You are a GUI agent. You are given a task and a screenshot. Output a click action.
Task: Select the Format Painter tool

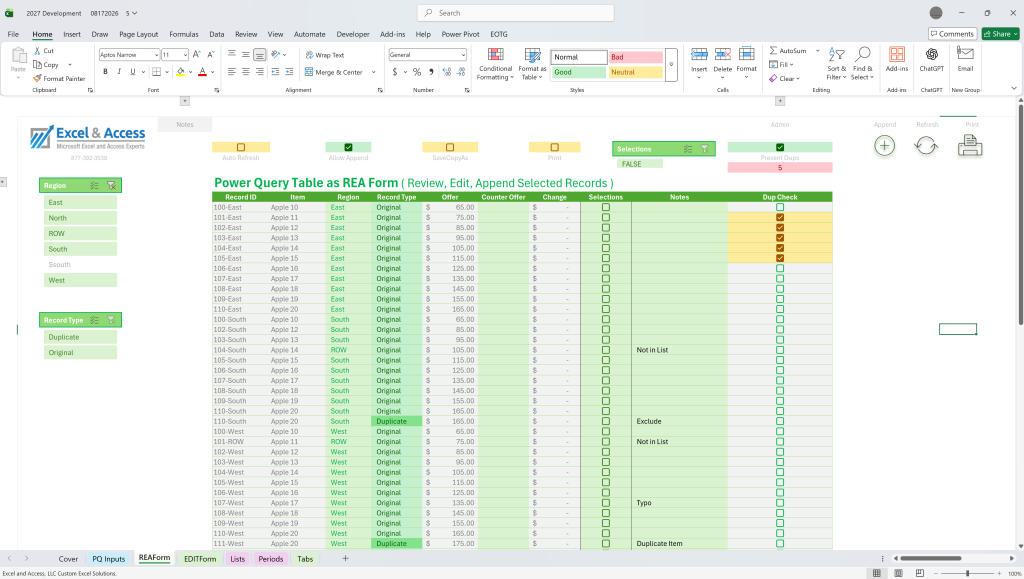point(59,78)
